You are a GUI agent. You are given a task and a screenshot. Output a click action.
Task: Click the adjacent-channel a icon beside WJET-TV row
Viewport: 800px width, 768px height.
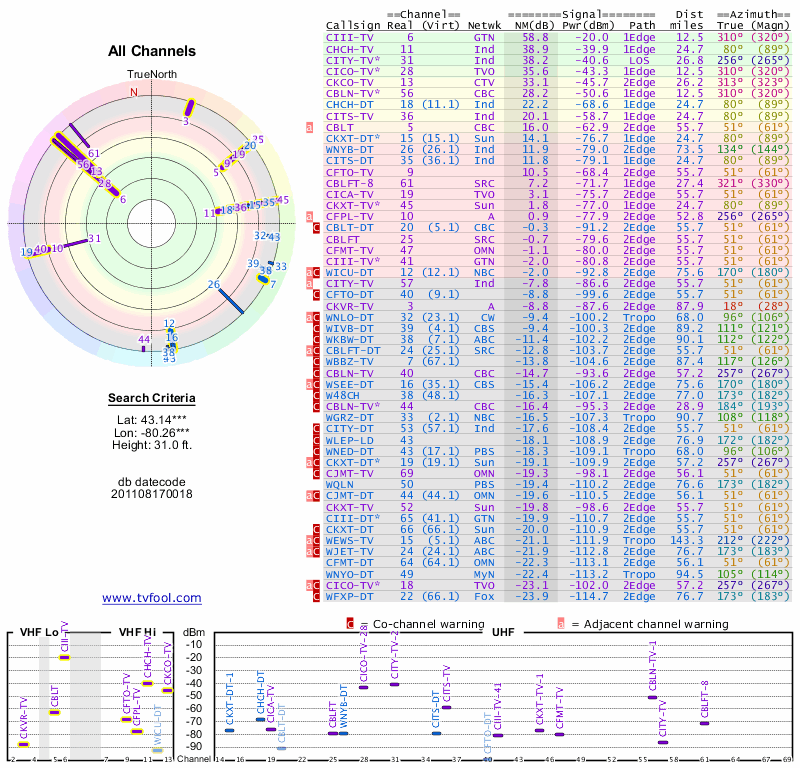tap(309, 552)
